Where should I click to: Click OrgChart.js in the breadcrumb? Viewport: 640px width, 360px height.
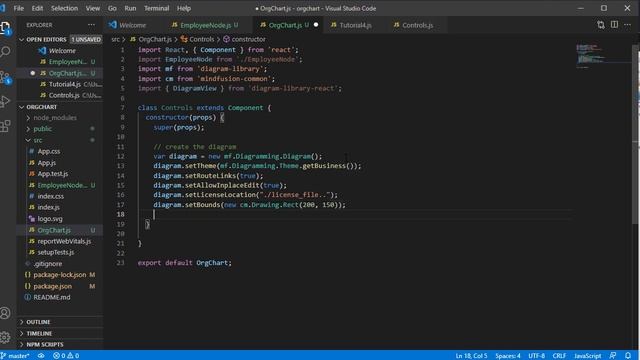pyautogui.click(x=155, y=39)
